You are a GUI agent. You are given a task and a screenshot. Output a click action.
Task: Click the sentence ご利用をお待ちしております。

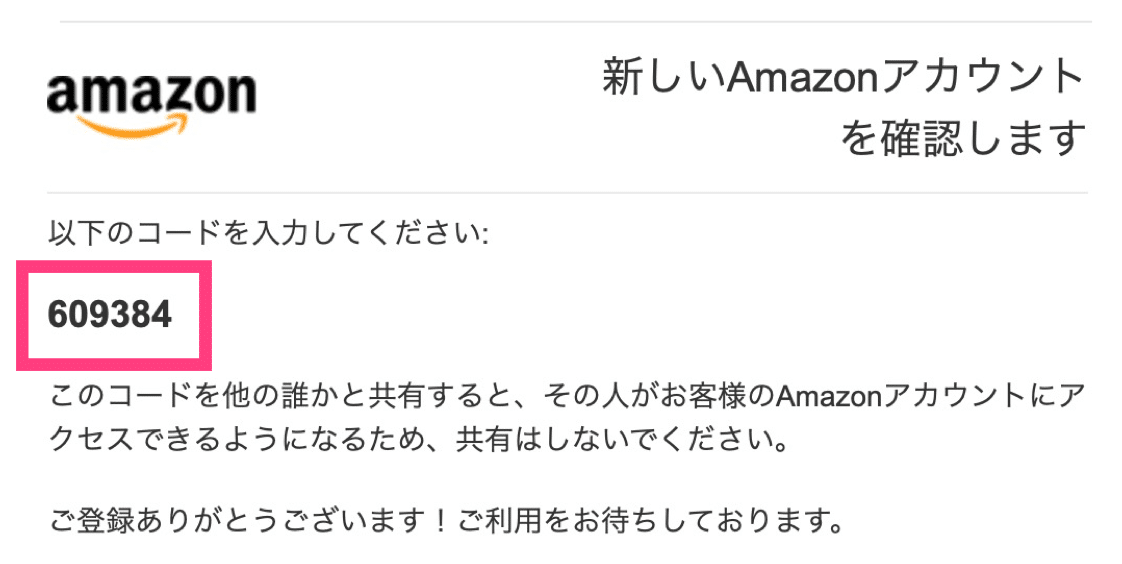point(649,520)
